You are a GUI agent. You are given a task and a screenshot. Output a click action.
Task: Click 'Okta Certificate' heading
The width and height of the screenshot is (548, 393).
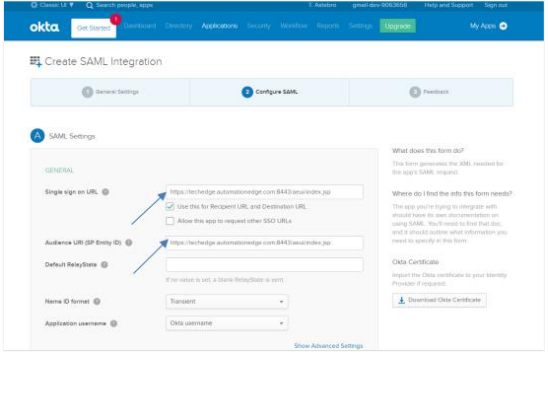(x=415, y=262)
